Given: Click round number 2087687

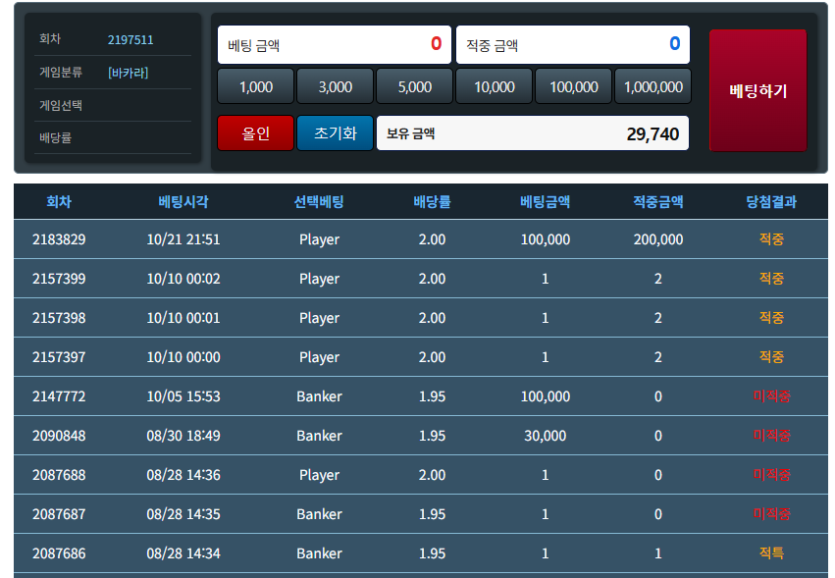Looking at the screenshot, I should [59, 514].
